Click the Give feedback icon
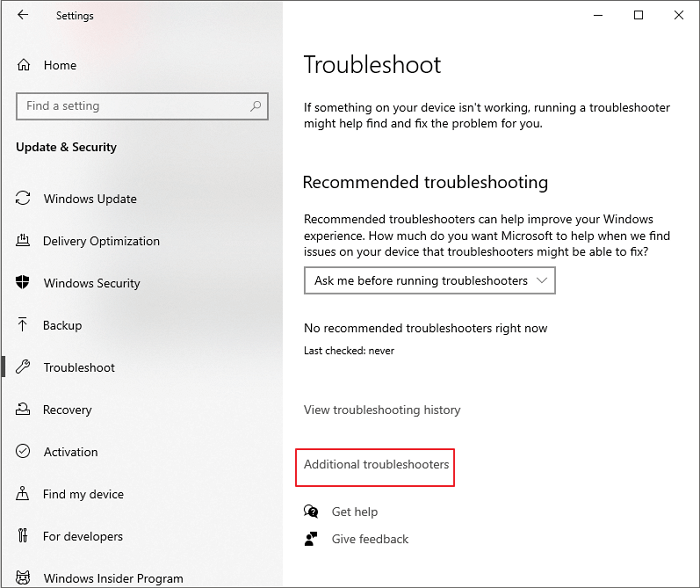This screenshot has width=700, height=588. pyautogui.click(x=311, y=539)
